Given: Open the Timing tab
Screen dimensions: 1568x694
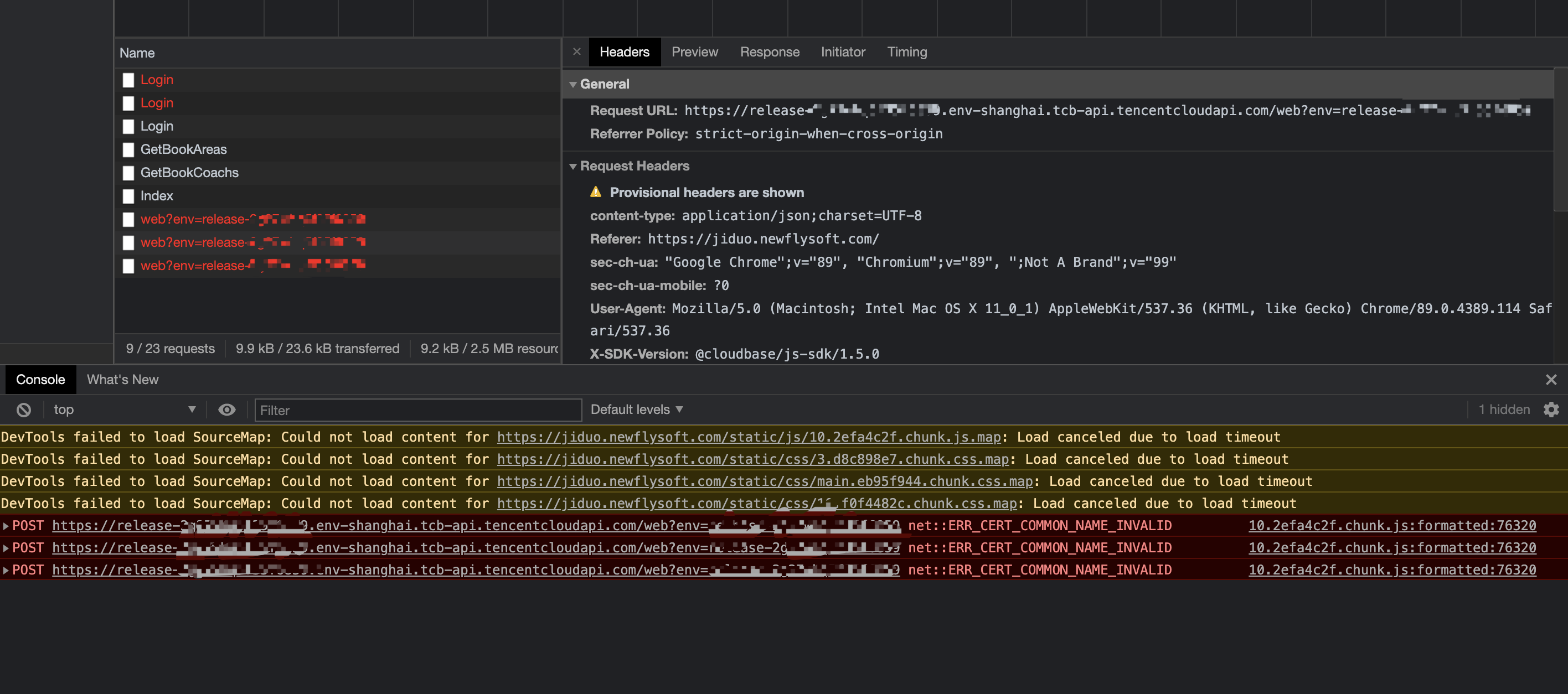Looking at the screenshot, I should coord(906,51).
